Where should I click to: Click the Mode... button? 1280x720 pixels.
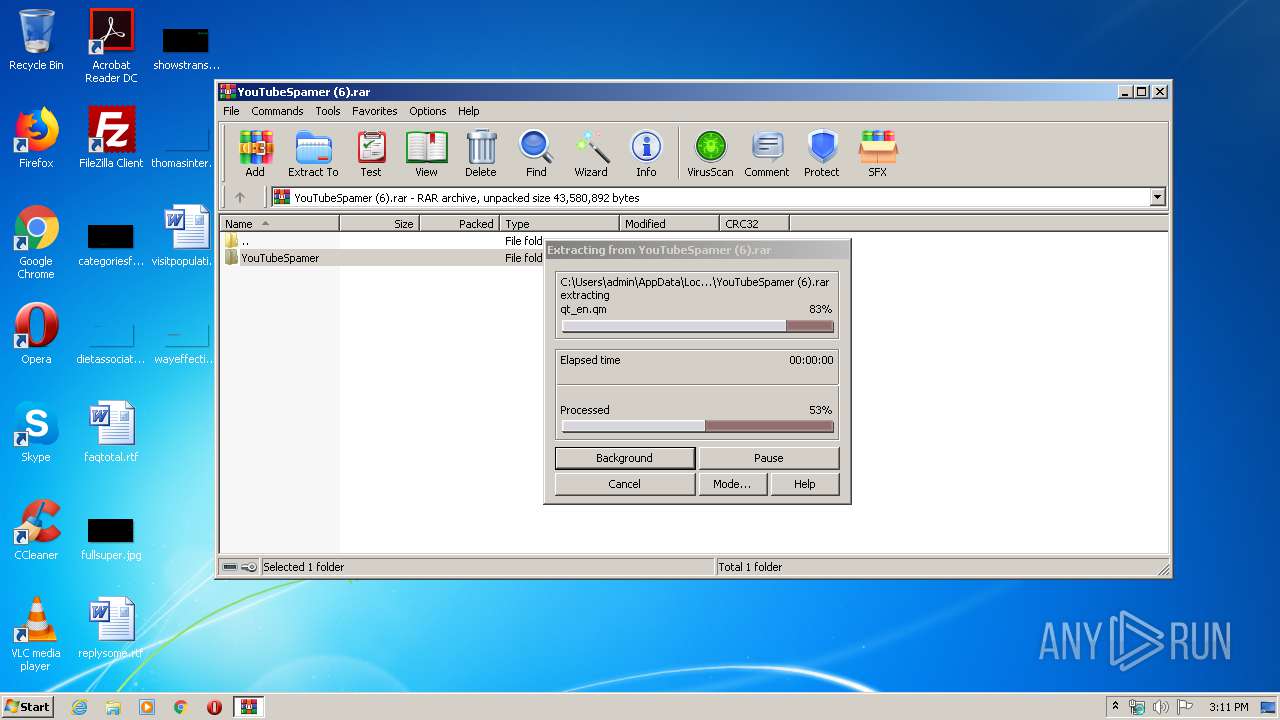(732, 484)
